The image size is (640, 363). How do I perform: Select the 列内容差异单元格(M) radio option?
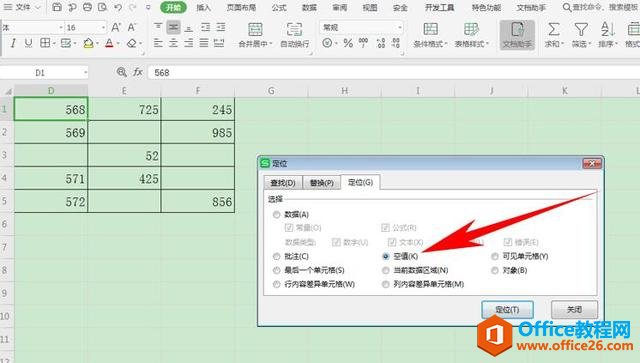[x=386, y=284]
